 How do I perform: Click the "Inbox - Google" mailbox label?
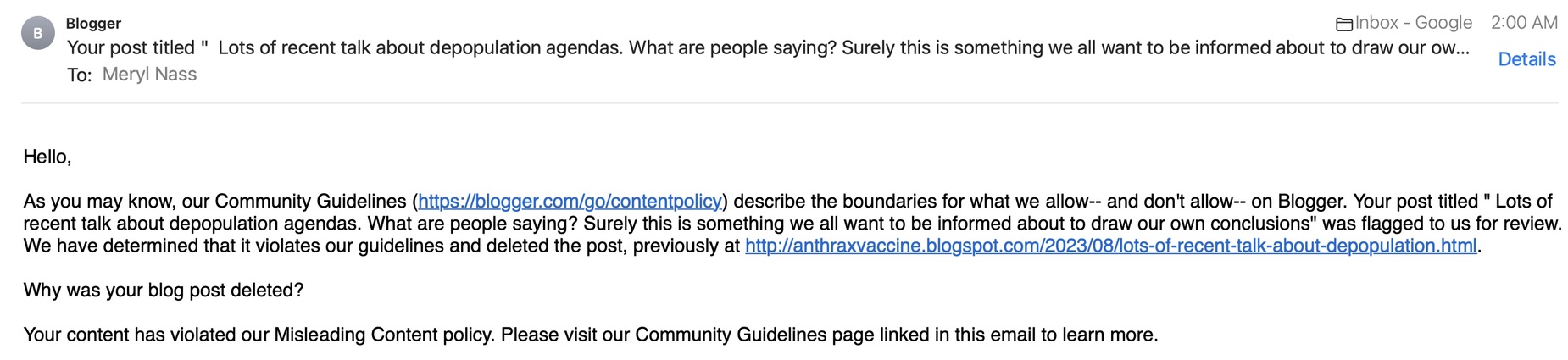1413,23
